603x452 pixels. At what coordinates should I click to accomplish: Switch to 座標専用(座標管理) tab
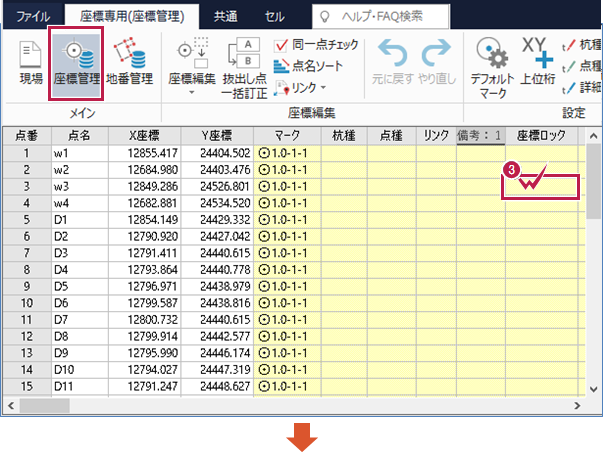pos(132,17)
